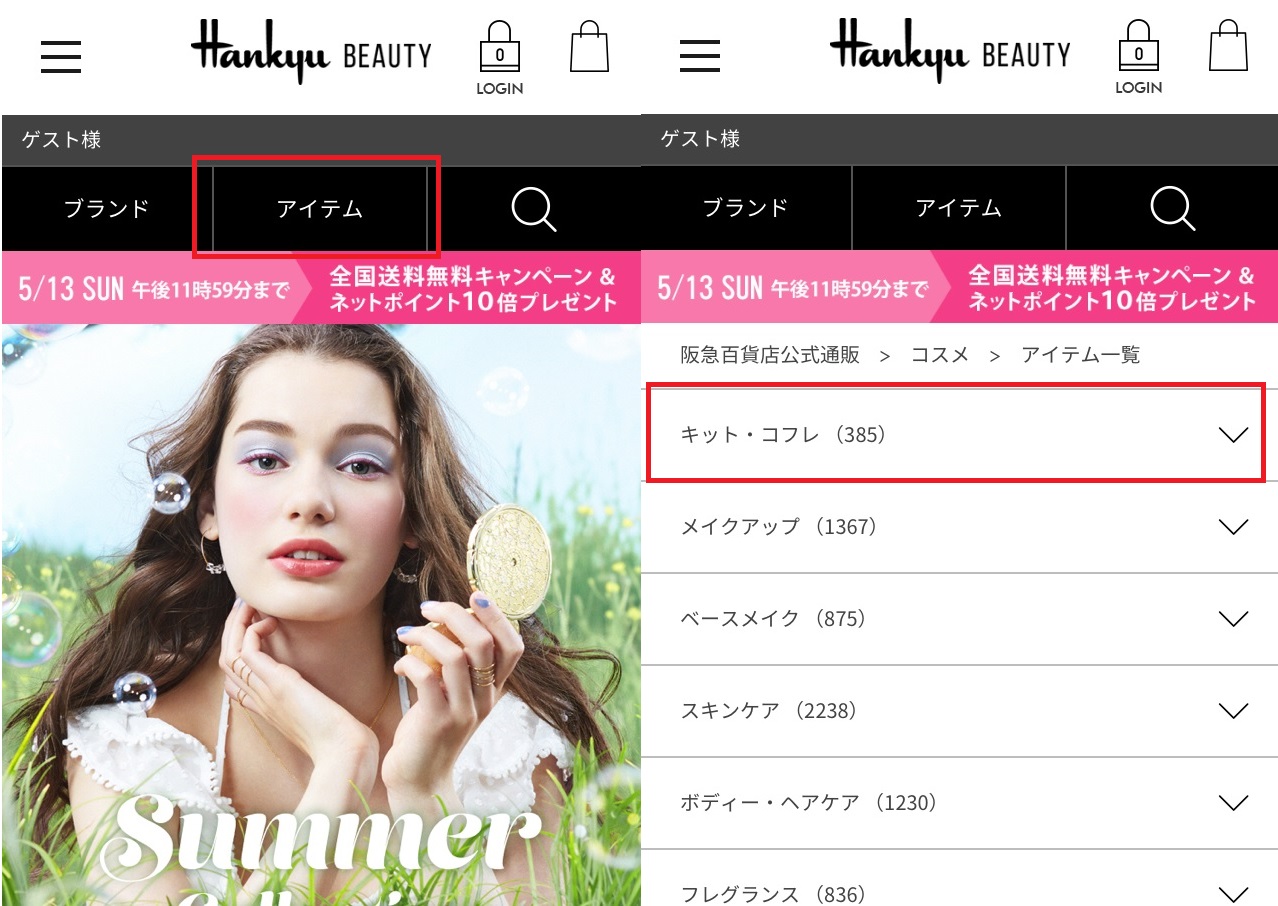Open 阪急百貨店公式通販 breadcrumb link

click(770, 355)
